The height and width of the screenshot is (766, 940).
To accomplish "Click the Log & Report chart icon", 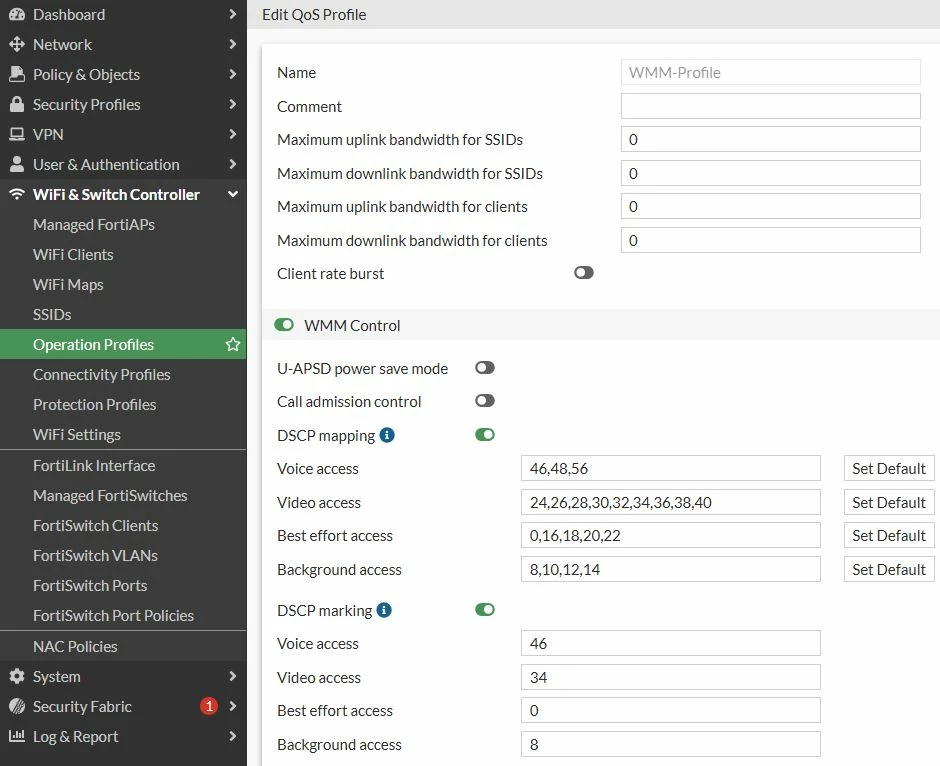I will (17, 736).
